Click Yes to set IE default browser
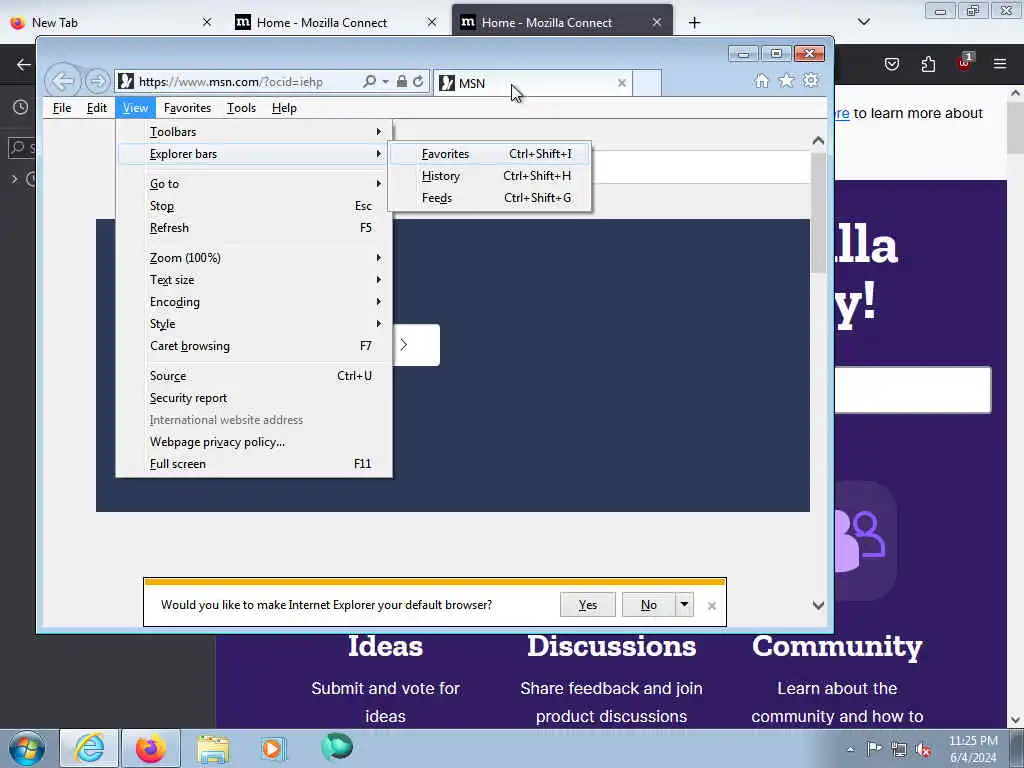This screenshot has height=768, width=1024. (x=588, y=605)
